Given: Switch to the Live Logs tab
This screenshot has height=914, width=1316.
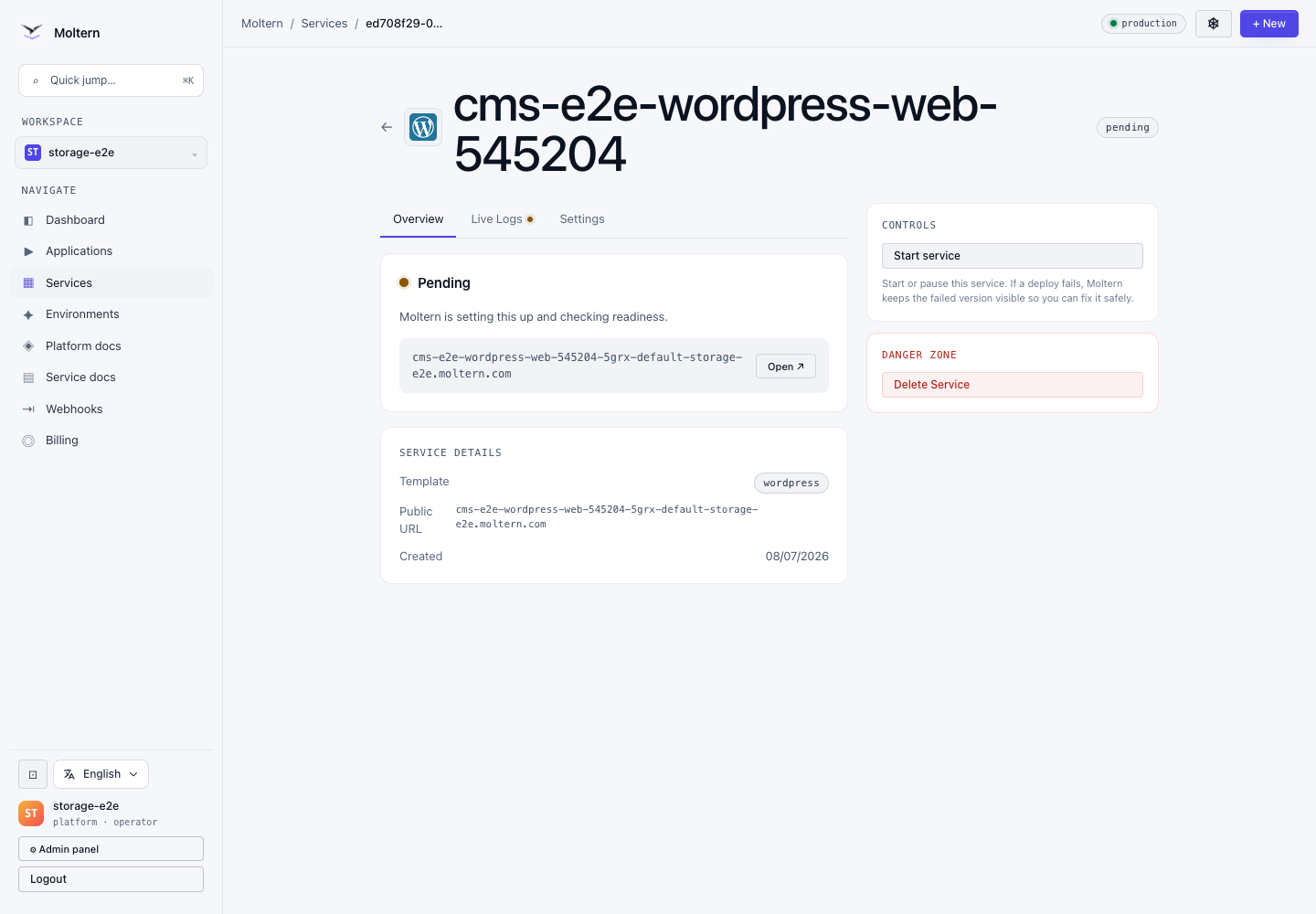Looking at the screenshot, I should [x=502, y=219].
